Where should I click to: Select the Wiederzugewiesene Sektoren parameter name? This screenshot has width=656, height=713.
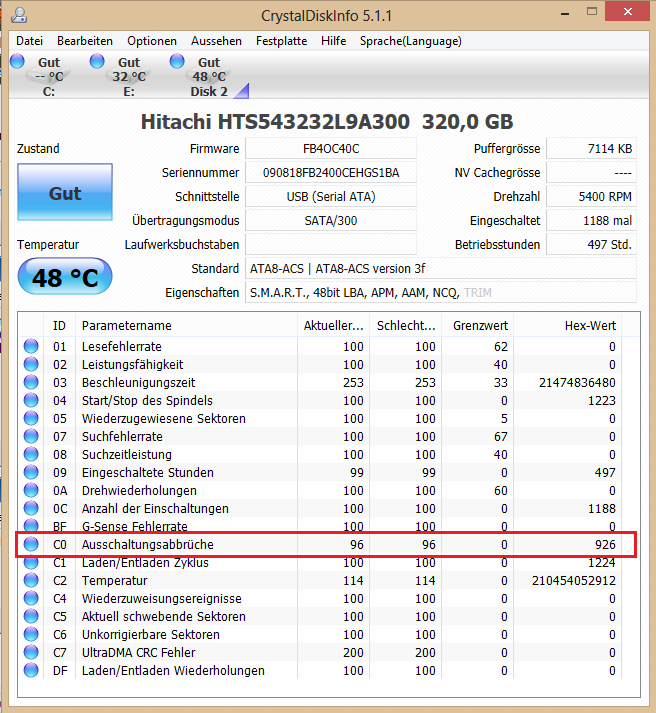coord(164,418)
